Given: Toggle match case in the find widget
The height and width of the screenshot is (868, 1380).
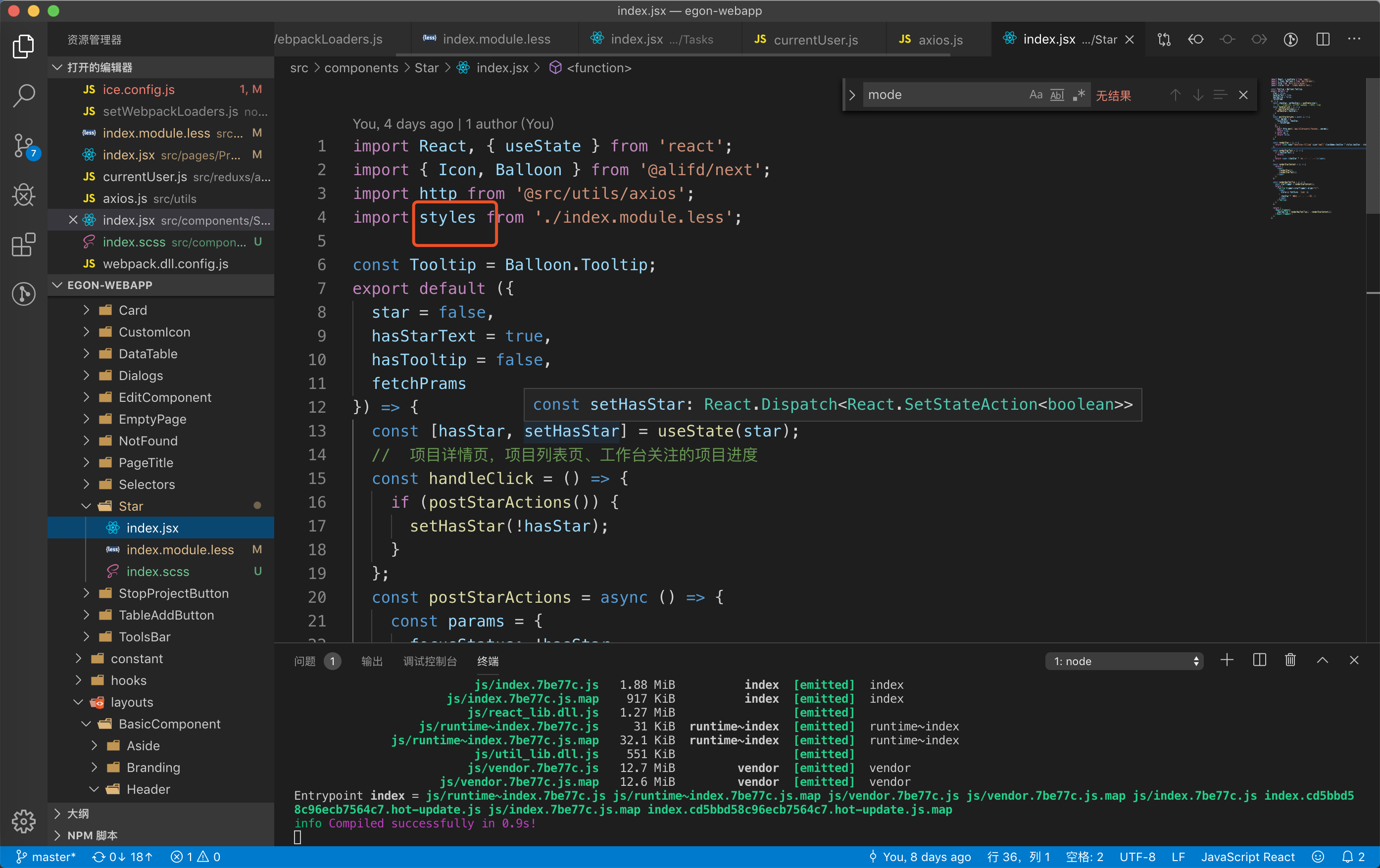Looking at the screenshot, I should click(x=1035, y=95).
